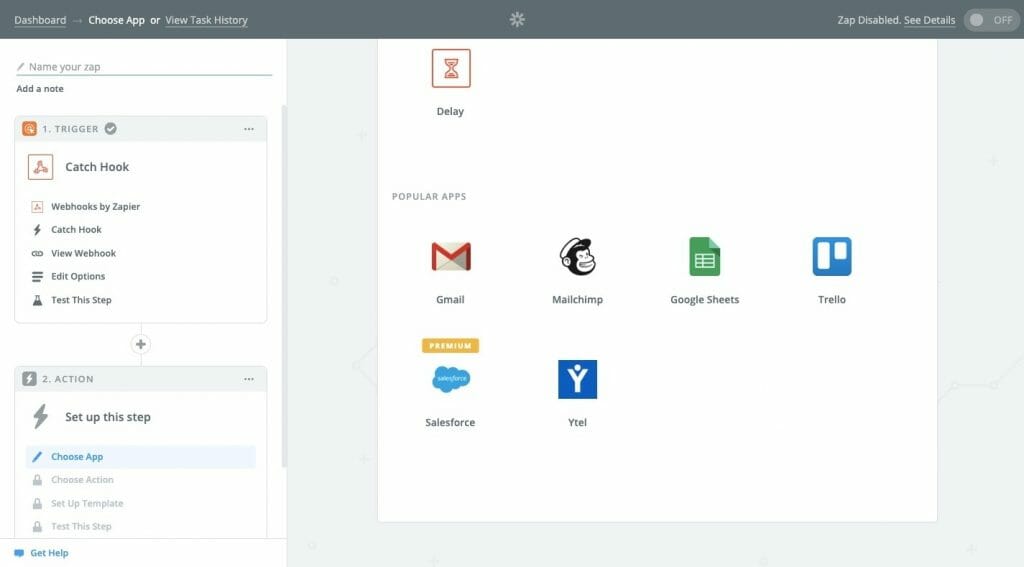This screenshot has width=1024, height=567.
Task: Click the 2. ACTION header label
Action: tap(68, 379)
